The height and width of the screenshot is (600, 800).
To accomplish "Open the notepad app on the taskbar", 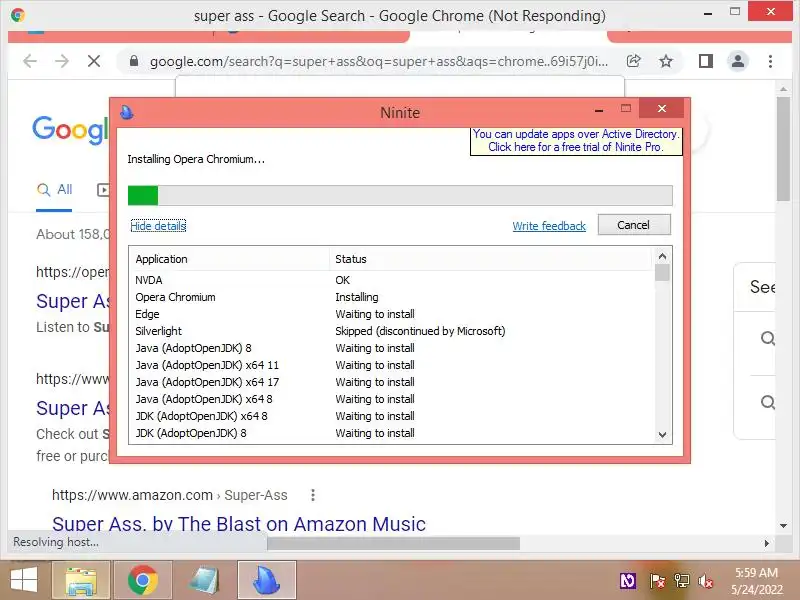I will 204,581.
